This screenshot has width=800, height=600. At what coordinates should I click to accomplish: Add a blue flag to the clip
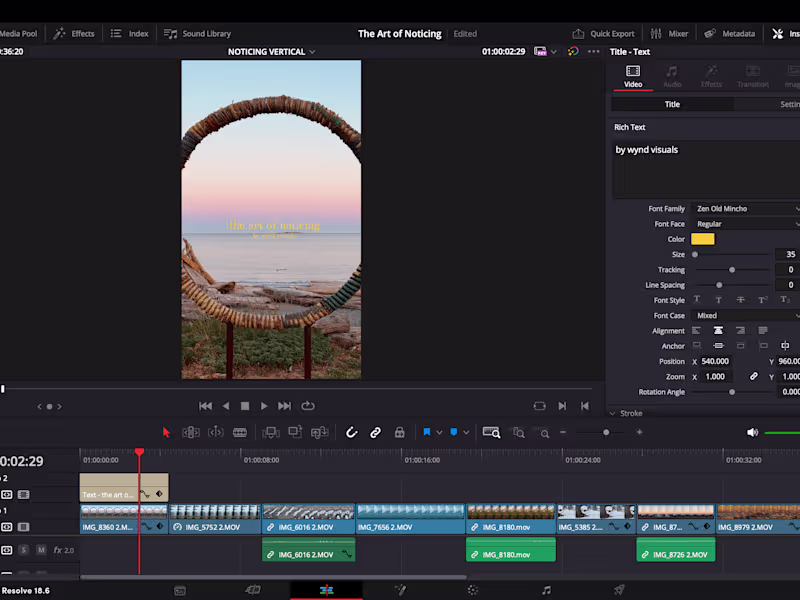click(427, 432)
